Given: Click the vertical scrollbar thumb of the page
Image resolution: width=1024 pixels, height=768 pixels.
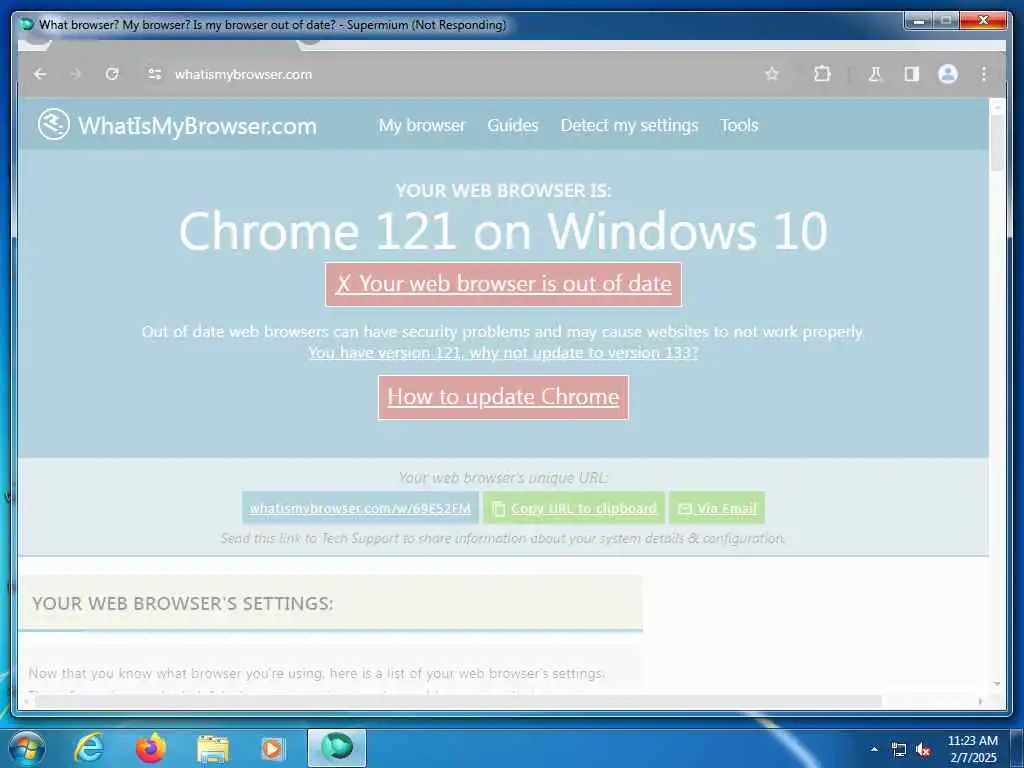Looking at the screenshot, I should click(997, 144).
